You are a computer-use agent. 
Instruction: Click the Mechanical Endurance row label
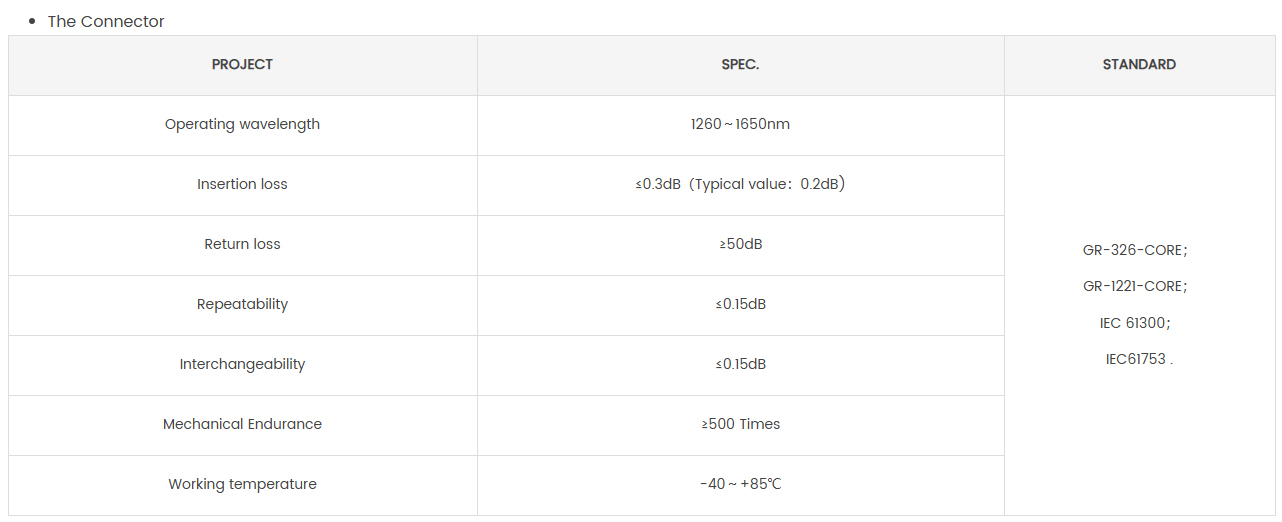[242, 424]
